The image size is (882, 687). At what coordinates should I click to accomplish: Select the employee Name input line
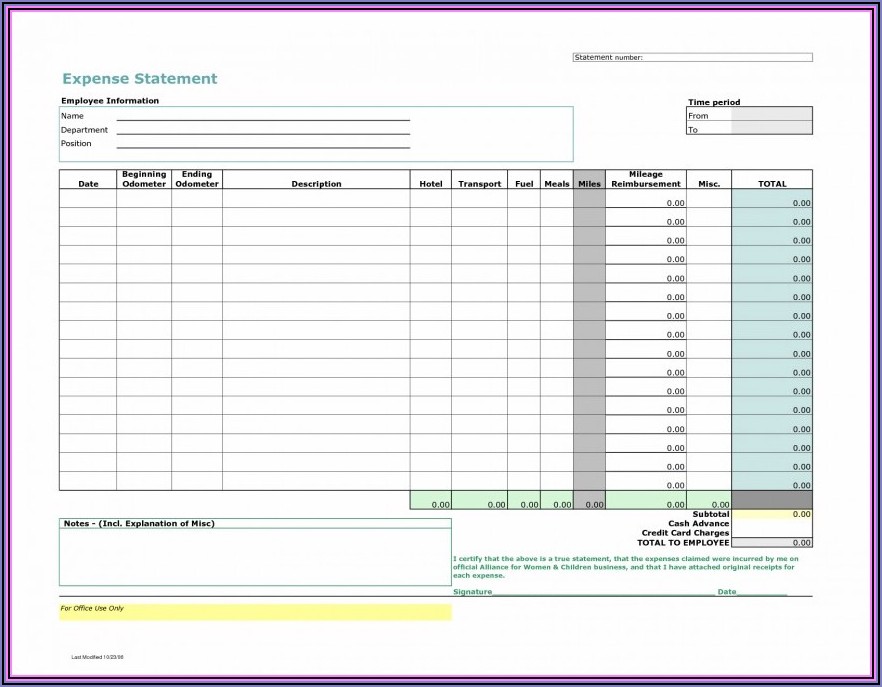coord(263,116)
